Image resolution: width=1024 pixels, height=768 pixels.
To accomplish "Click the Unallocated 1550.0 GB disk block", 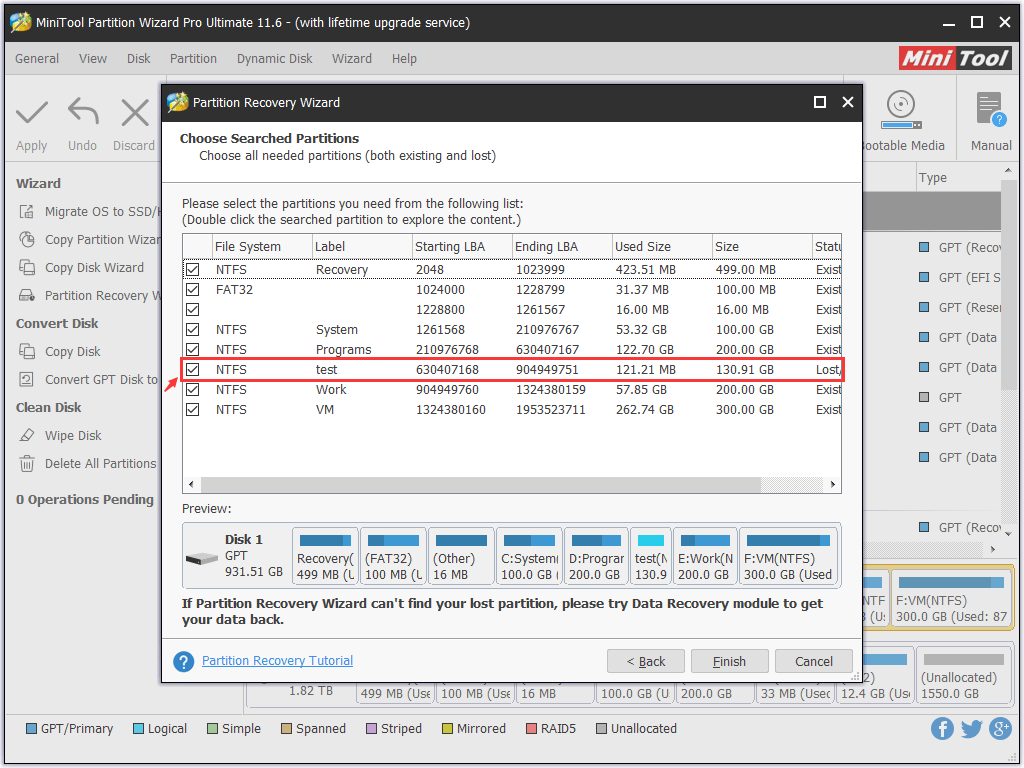I will pyautogui.click(x=963, y=675).
